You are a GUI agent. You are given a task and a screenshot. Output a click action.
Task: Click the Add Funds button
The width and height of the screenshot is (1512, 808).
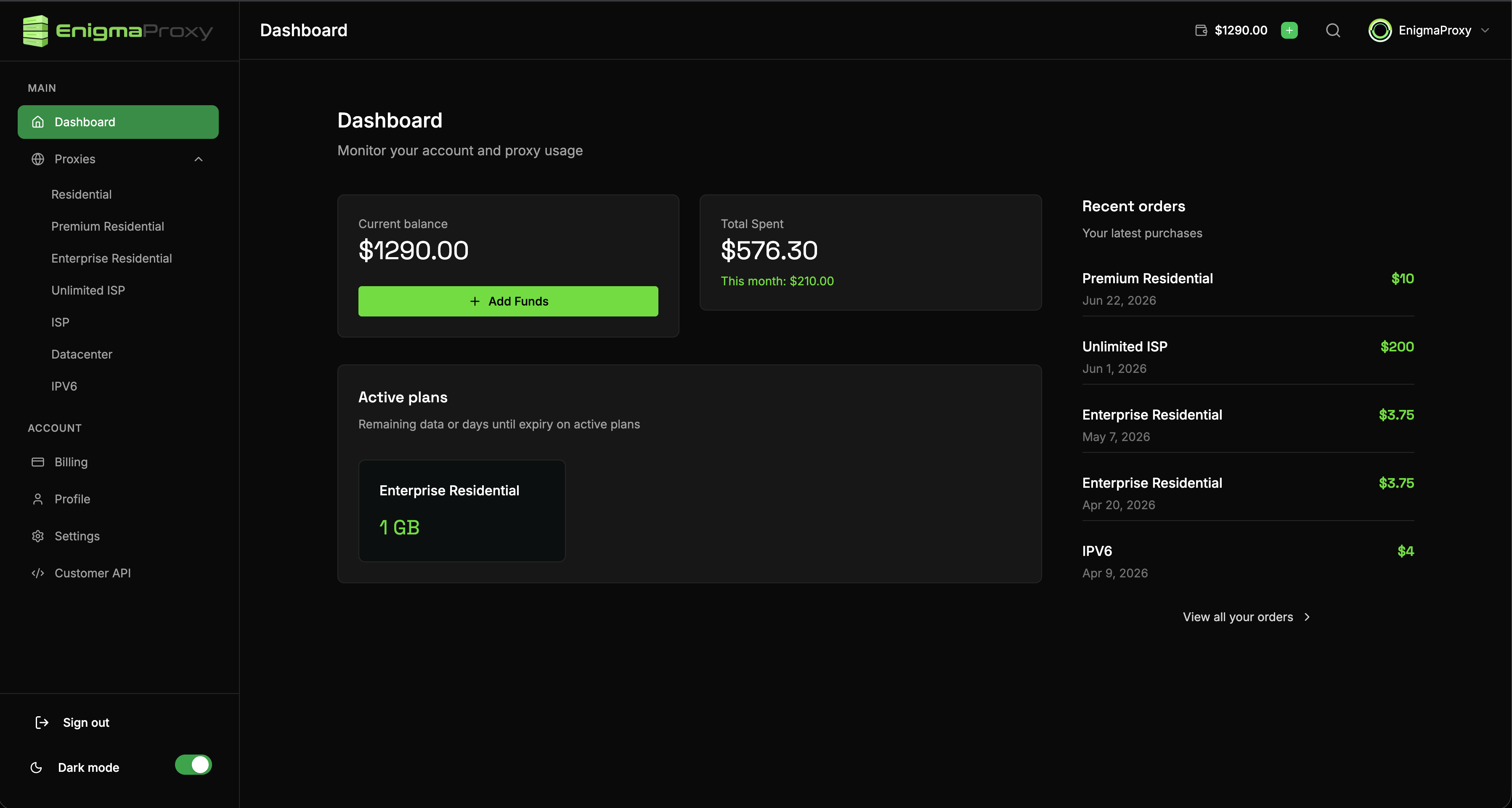[x=508, y=301]
